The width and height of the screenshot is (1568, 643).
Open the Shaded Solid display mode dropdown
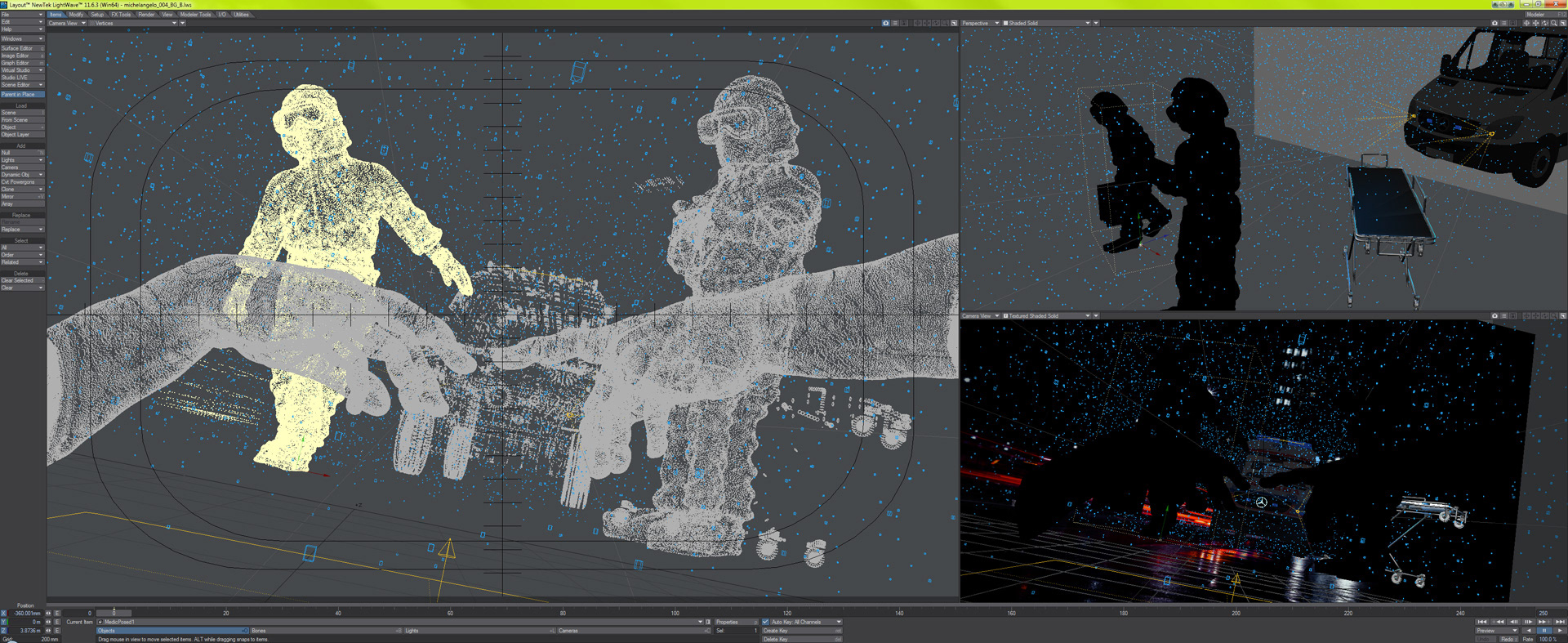coord(1046,23)
